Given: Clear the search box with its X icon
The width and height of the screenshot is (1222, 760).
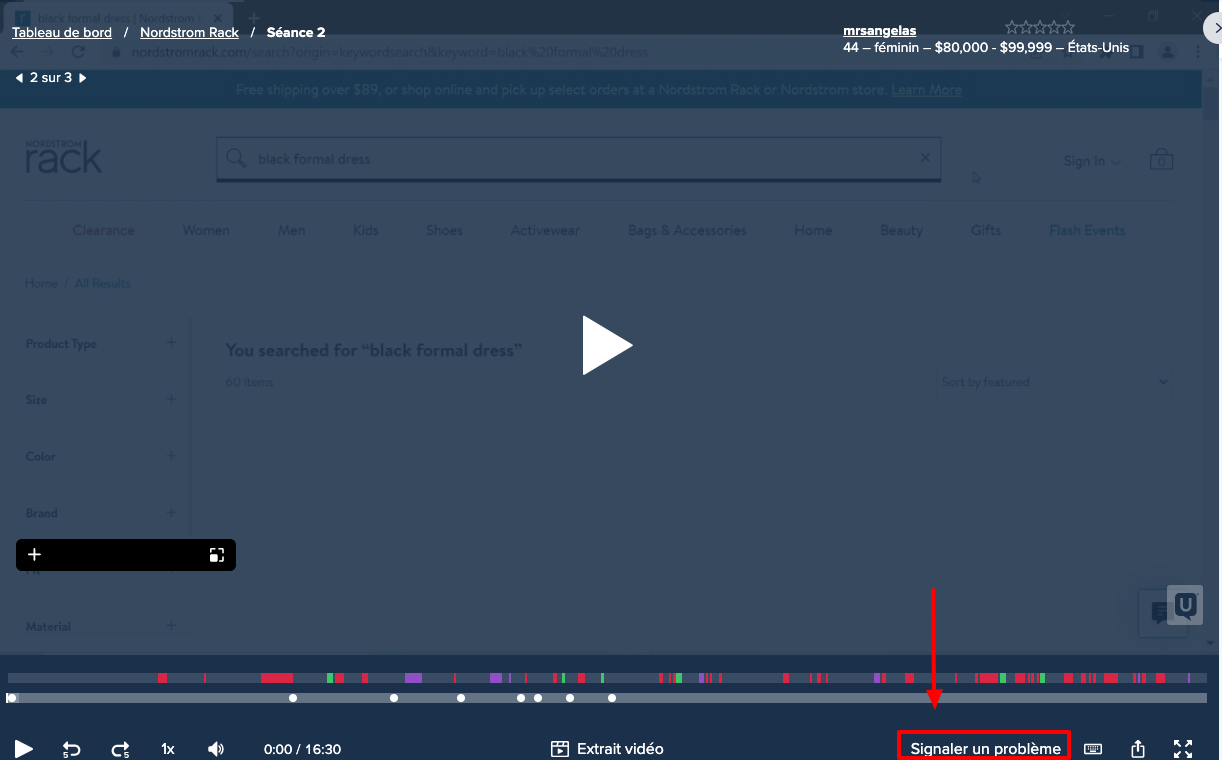Looking at the screenshot, I should click(x=925, y=158).
